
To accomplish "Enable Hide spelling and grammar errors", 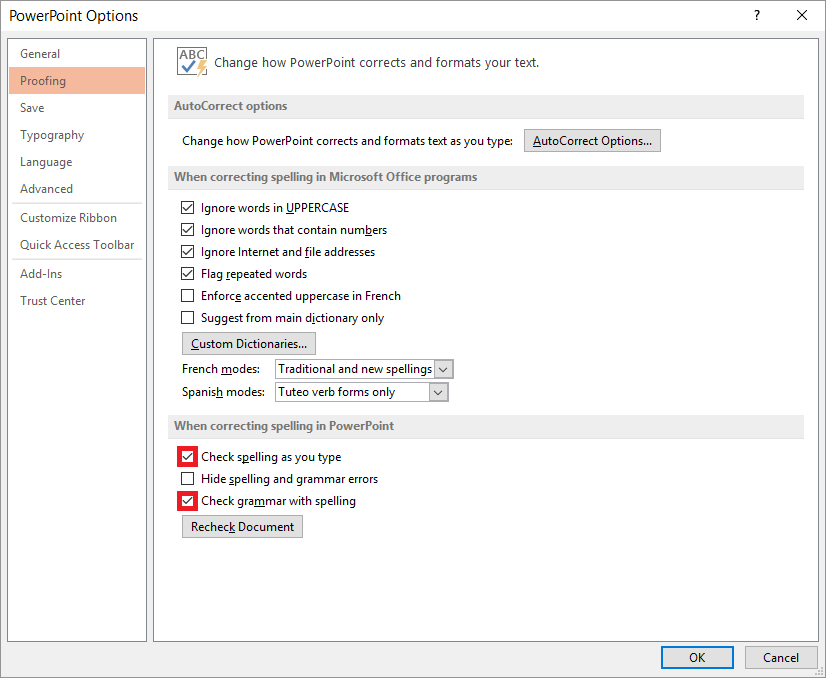I will [188, 479].
